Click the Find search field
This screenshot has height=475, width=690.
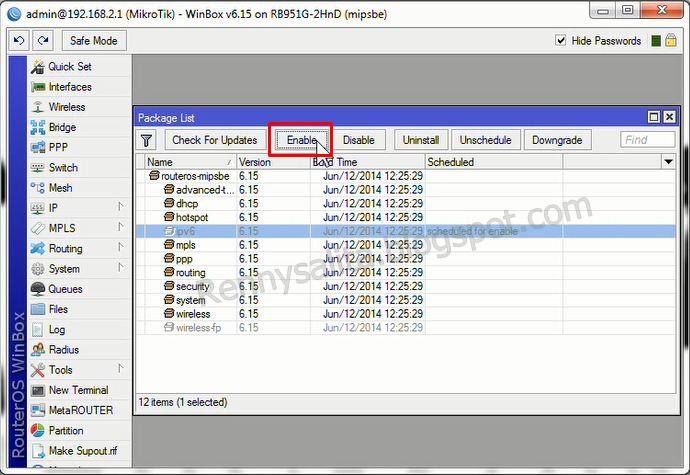click(x=647, y=140)
